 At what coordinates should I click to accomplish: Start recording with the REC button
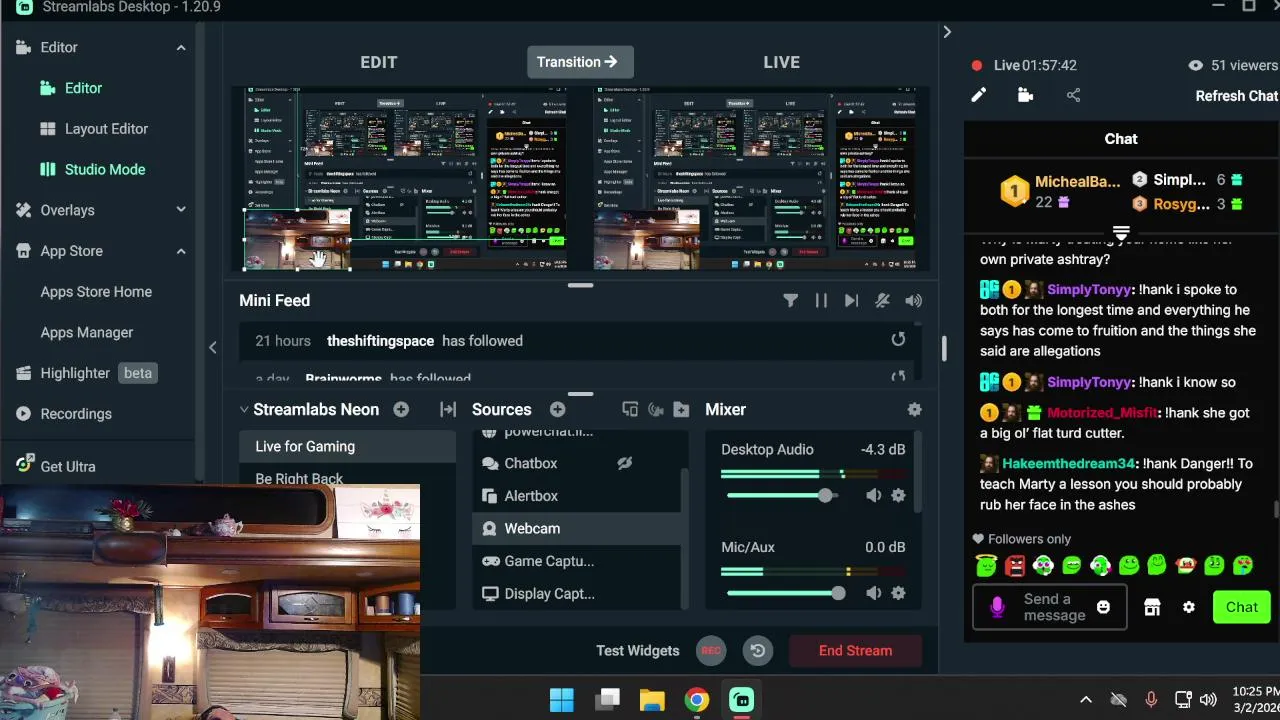(711, 650)
